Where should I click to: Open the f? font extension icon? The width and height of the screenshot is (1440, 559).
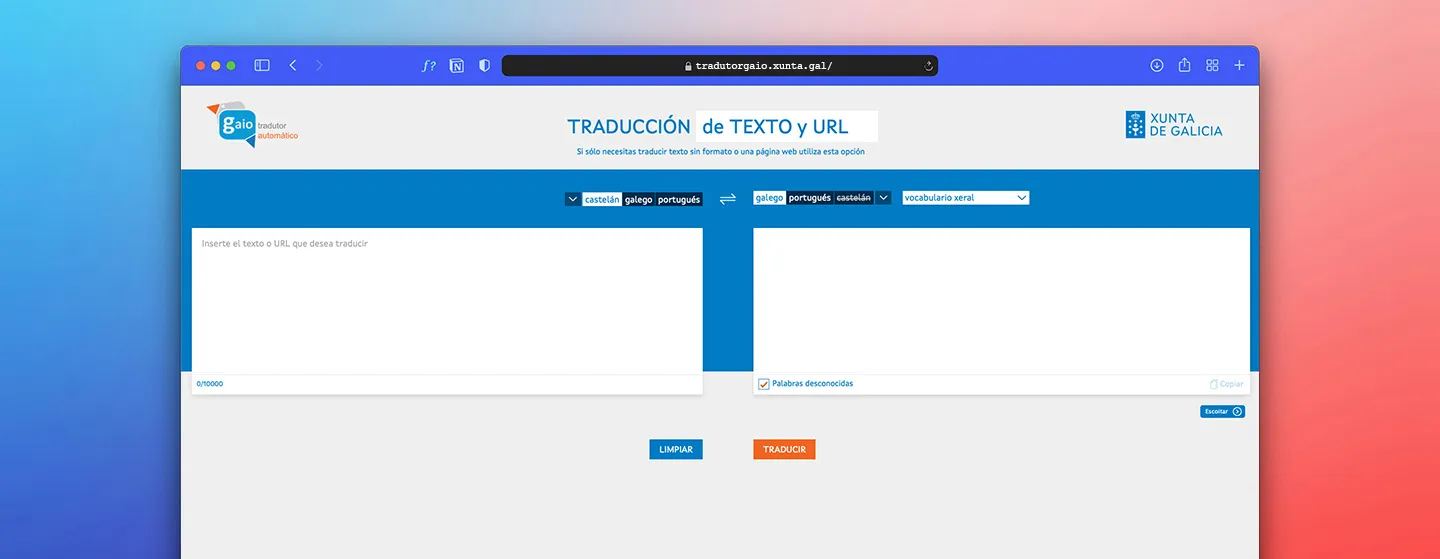pyautogui.click(x=429, y=65)
